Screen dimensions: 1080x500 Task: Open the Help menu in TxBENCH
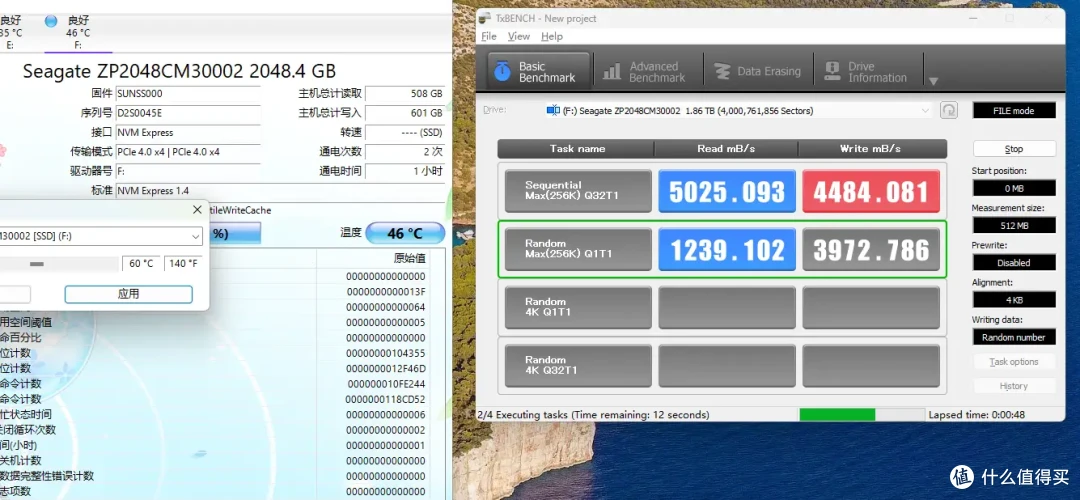coord(552,37)
